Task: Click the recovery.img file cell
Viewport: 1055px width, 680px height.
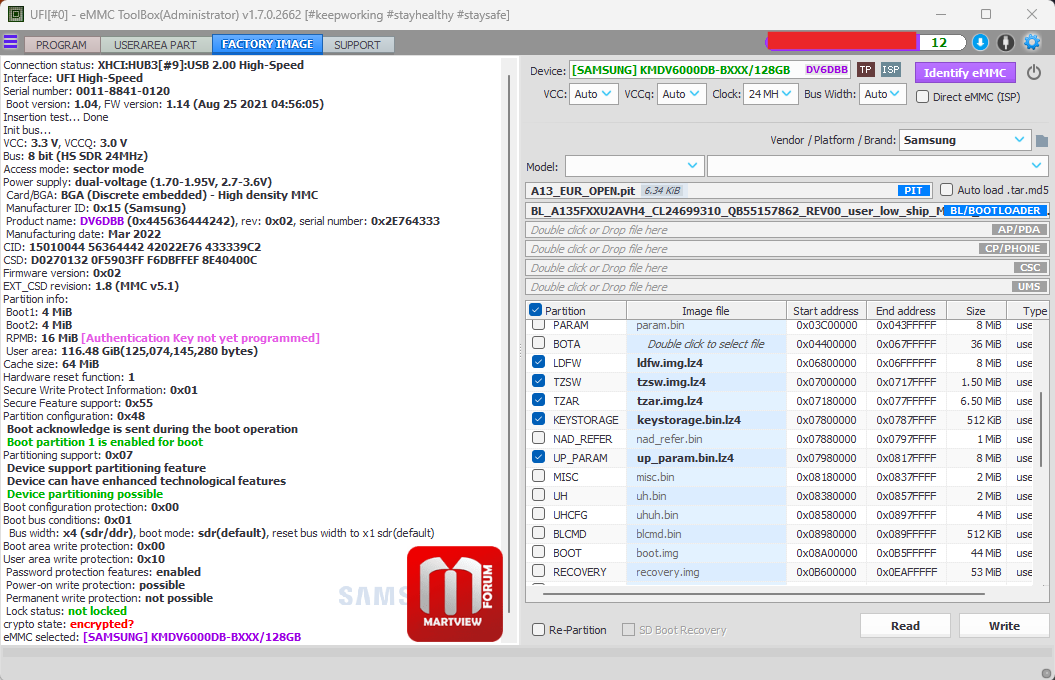Action: pyautogui.click(x=706, y=572)
